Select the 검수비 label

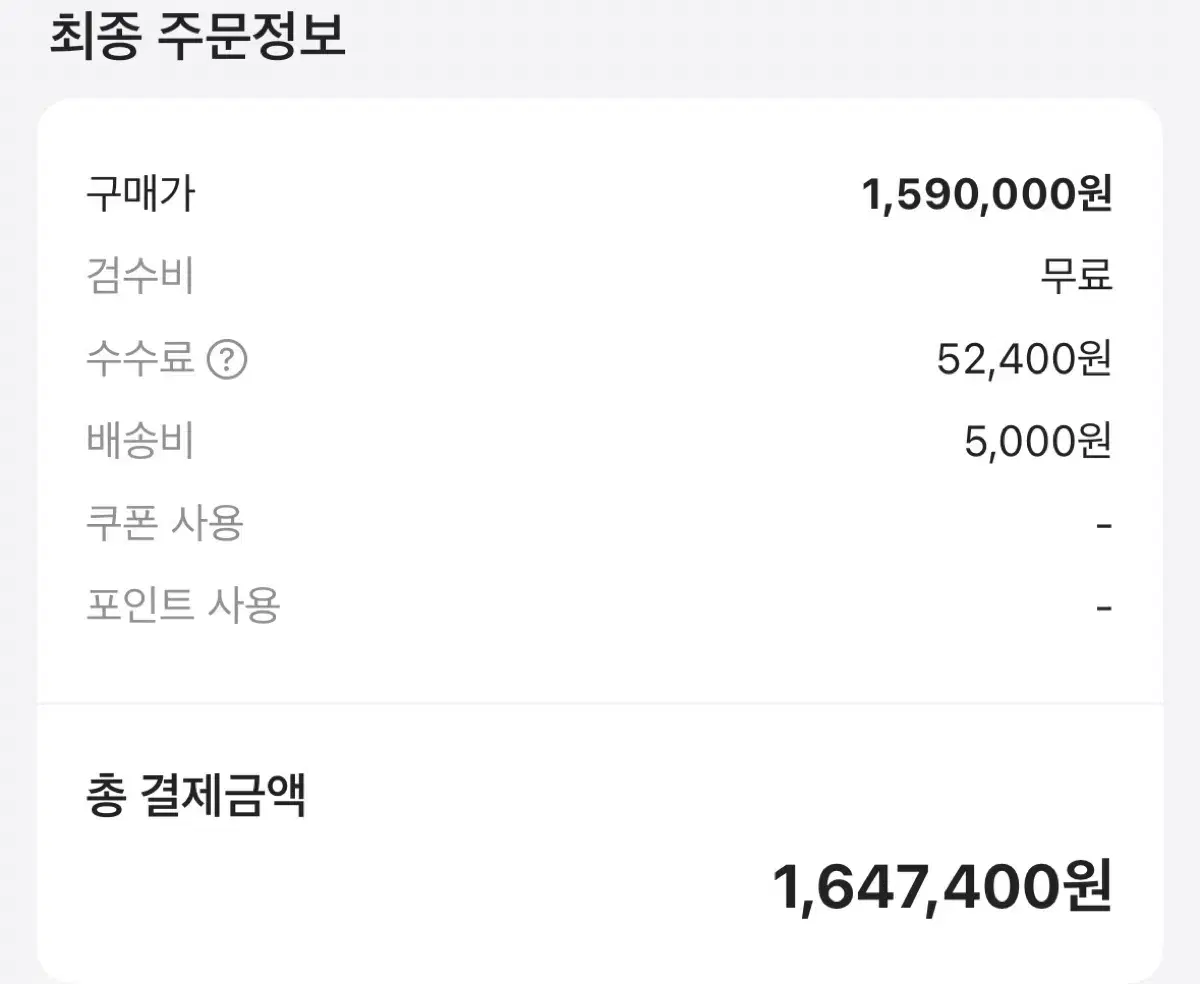[140, 276]
